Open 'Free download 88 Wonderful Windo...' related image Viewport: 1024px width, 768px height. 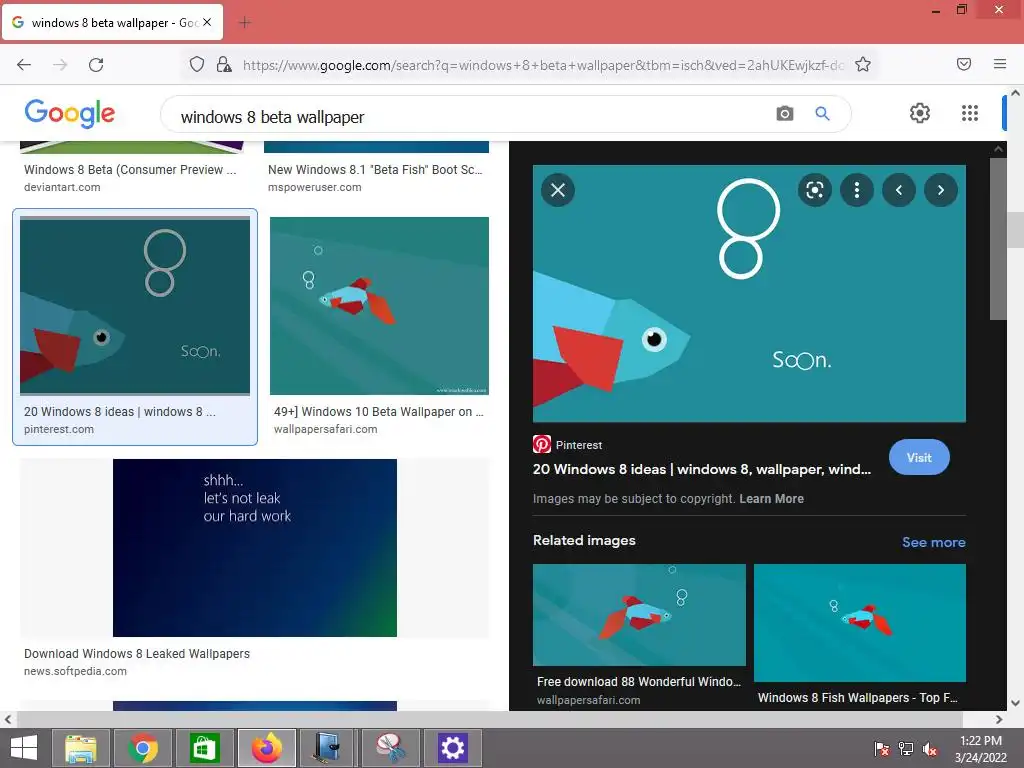(639, 615)
